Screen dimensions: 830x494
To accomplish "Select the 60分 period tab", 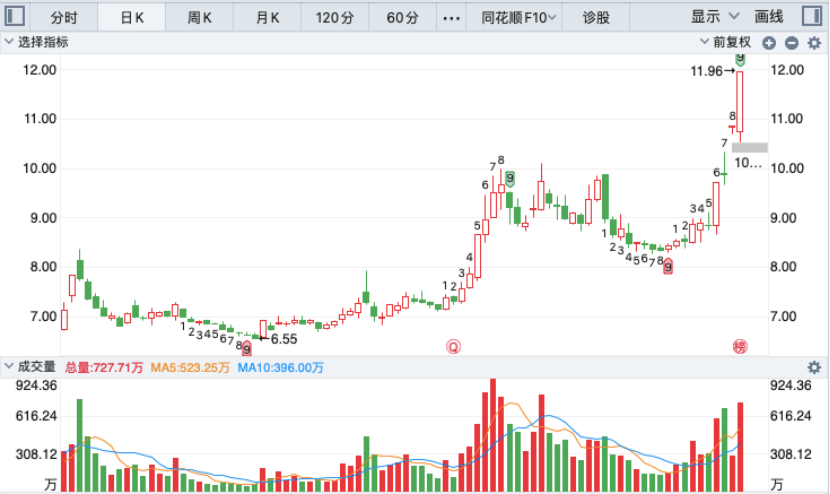I will pyautogui.click(x=402, y=17).
